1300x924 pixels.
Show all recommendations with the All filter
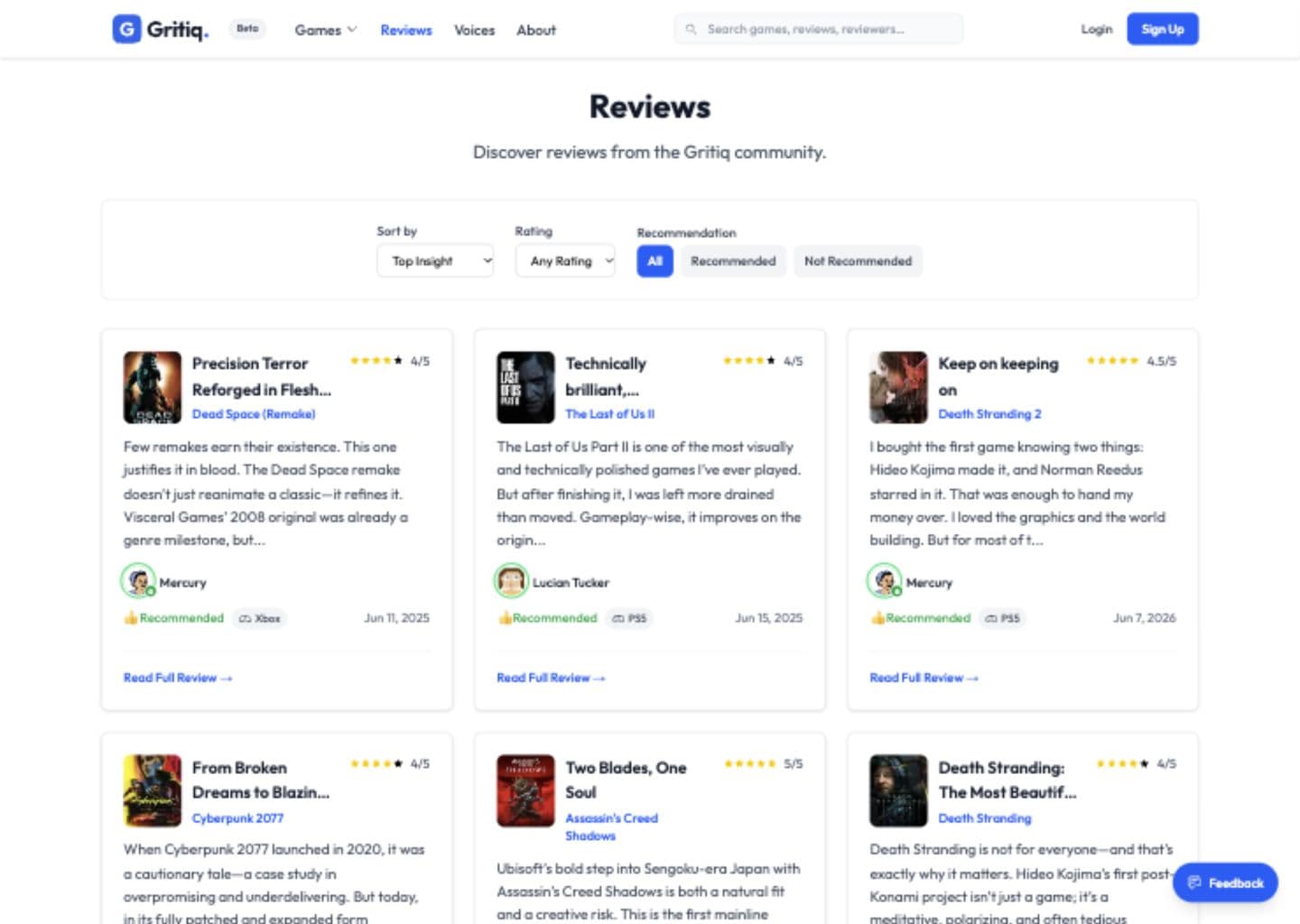(x=655, y=261)
